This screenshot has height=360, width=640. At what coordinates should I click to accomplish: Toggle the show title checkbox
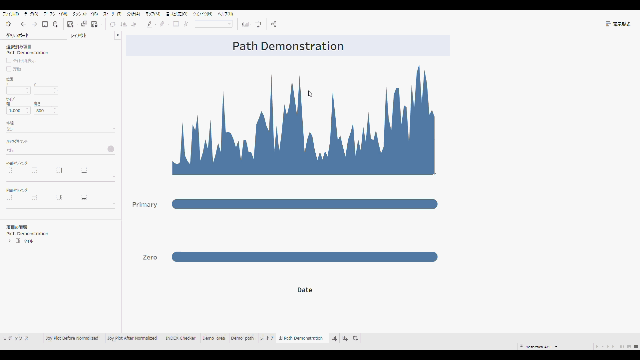pos(9,60)
